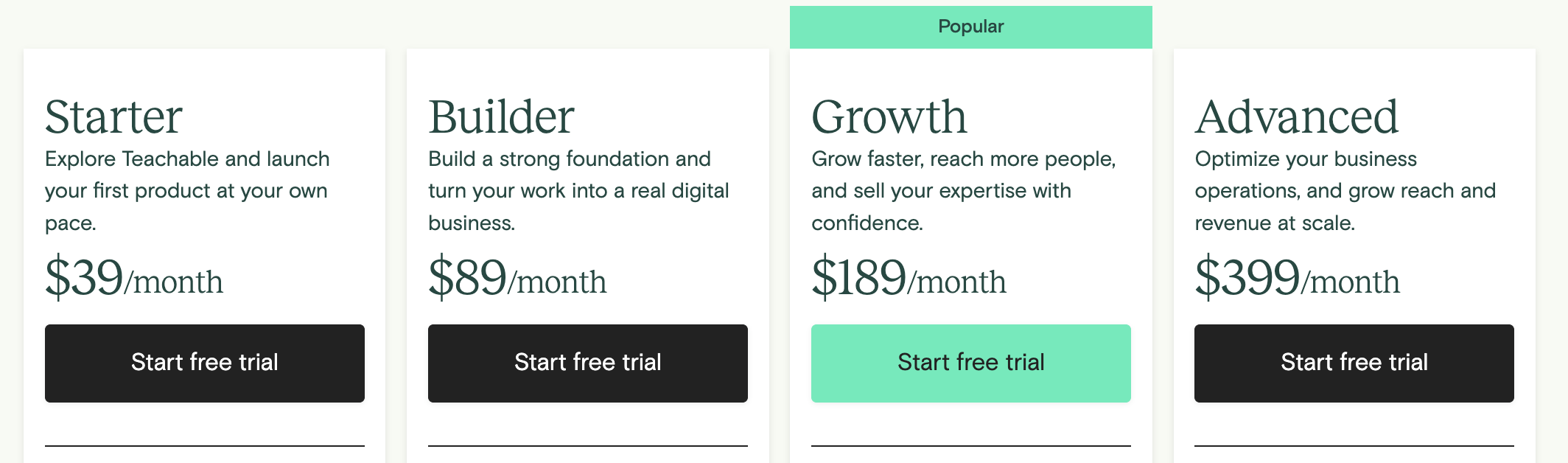1568x463 pixels.
Task: Start the free trial for Starter plan
Action: (x=204, y=363)
